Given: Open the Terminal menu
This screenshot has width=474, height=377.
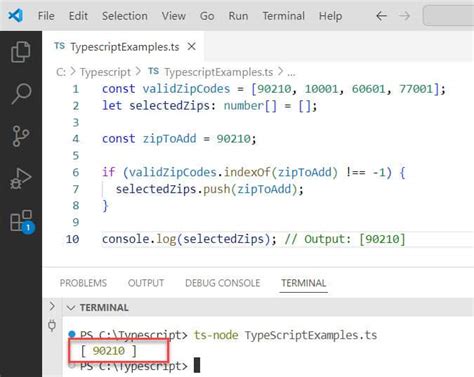Looking at the screenshot, I should [284, 16].
